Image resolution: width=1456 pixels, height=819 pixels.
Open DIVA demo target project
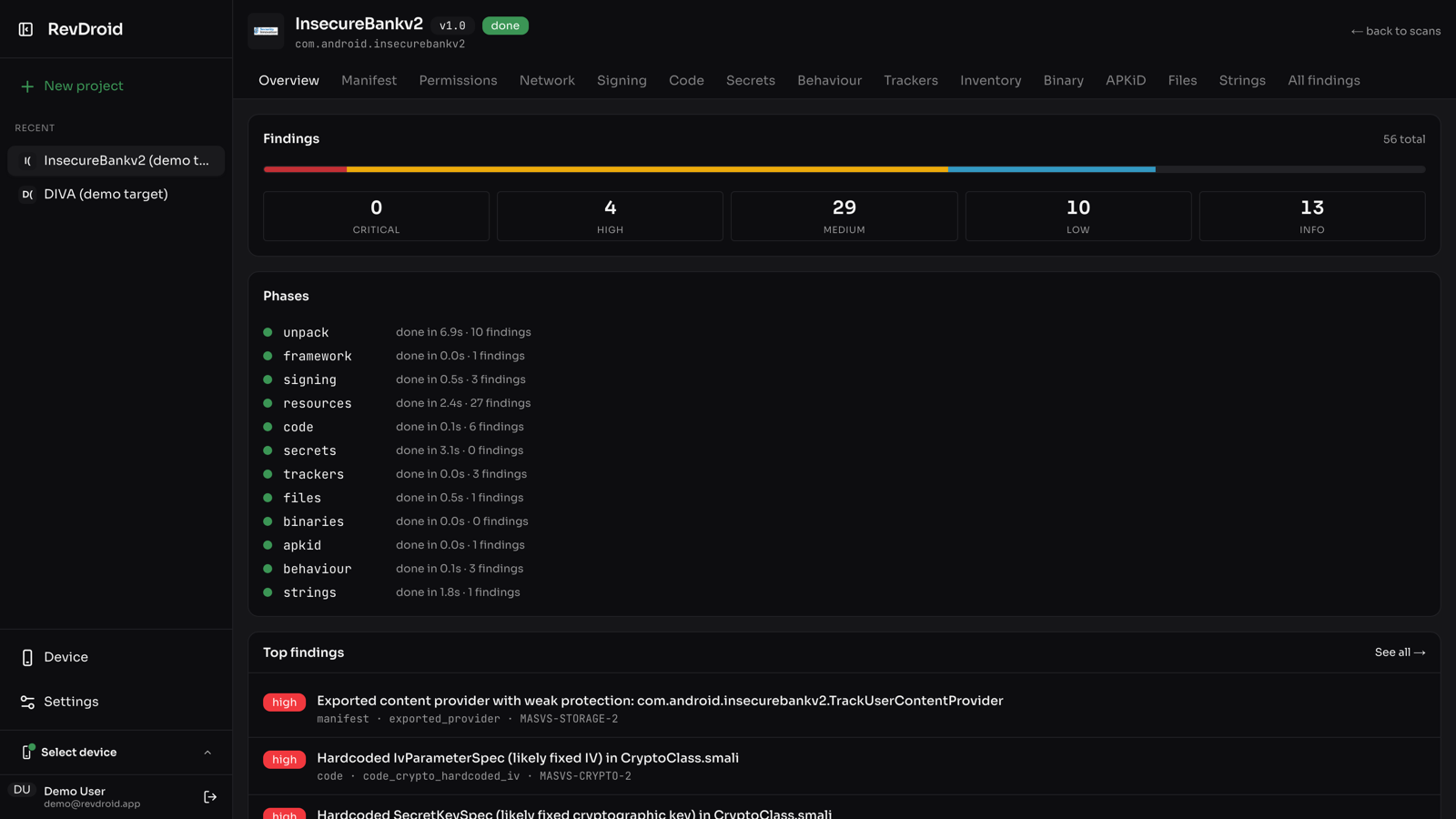[116, 194]
